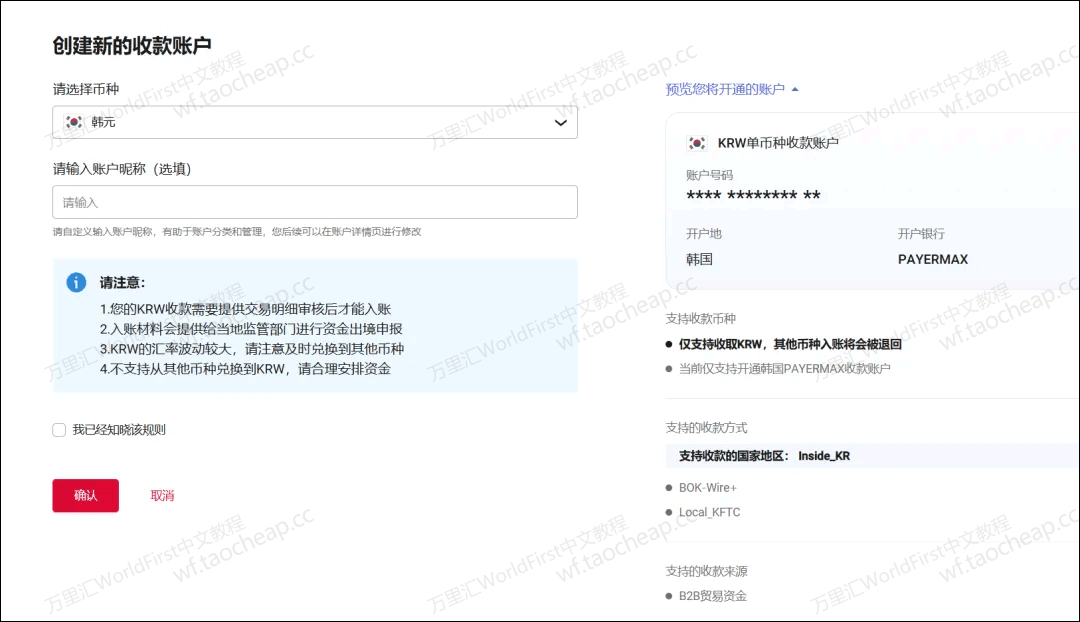The image size is (1080, 622).
Task: Click note 3 about KRW exchange rate fluctuation
Action: point(252,349)
